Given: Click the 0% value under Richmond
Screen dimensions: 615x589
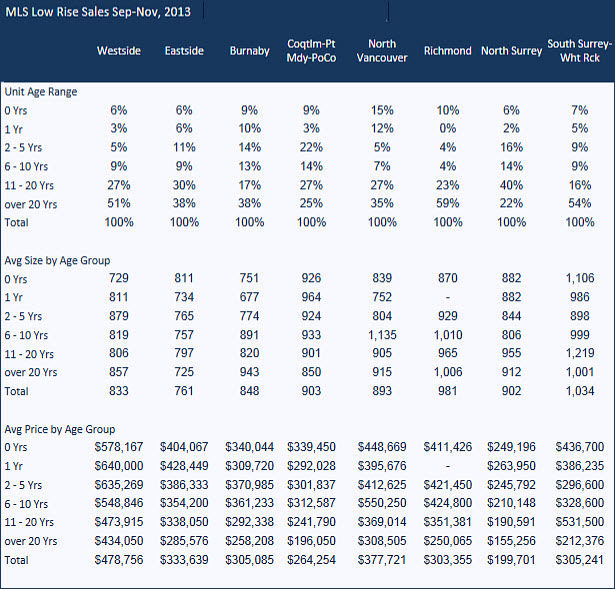Looking at the screenshot, I should point(448,129).
